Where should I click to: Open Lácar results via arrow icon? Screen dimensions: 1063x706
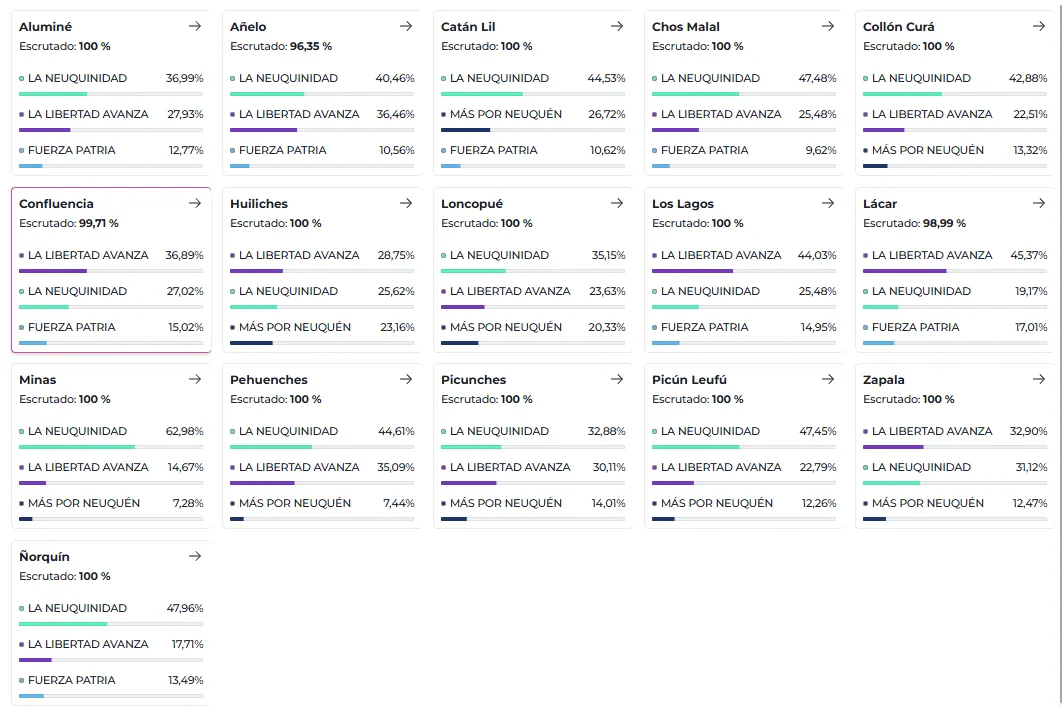pyautogui.click(x=1039, y=203)
